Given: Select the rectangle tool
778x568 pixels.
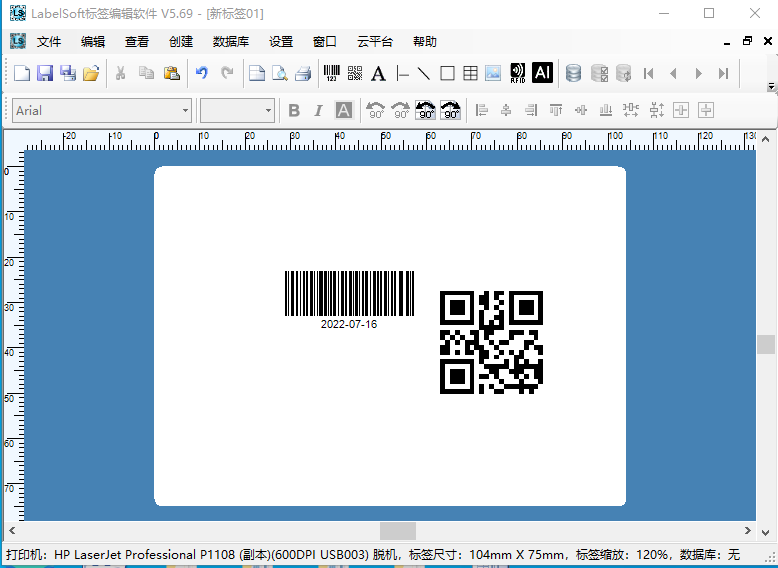Looking at the screenshot, I should (x=447, y=73).
